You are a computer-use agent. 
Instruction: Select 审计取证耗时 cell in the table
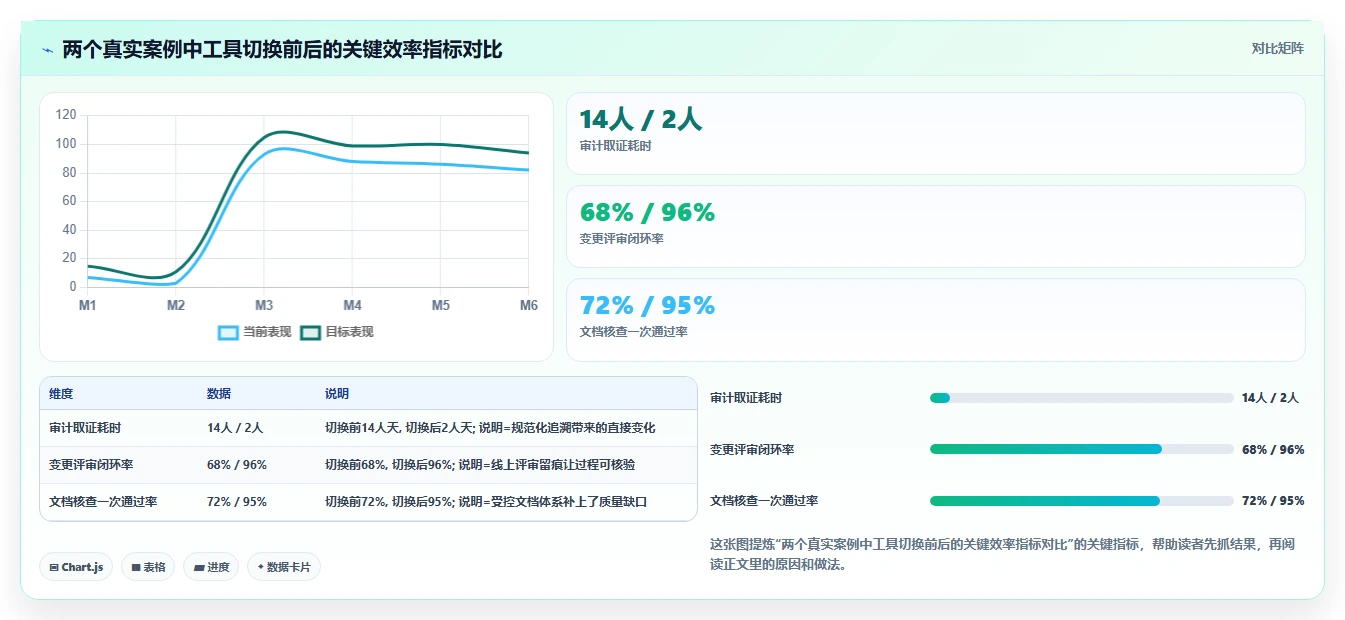click(x=85, y=428)
